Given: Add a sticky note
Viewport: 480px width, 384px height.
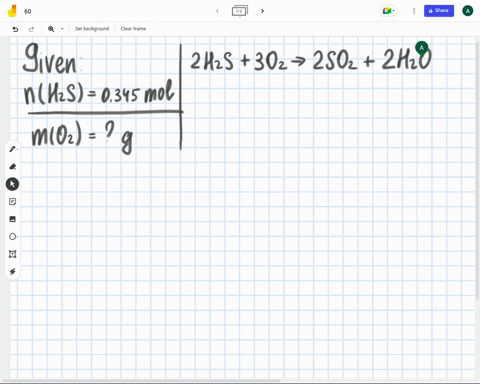Looking at the screenshot, I should [x=12, y=202].
